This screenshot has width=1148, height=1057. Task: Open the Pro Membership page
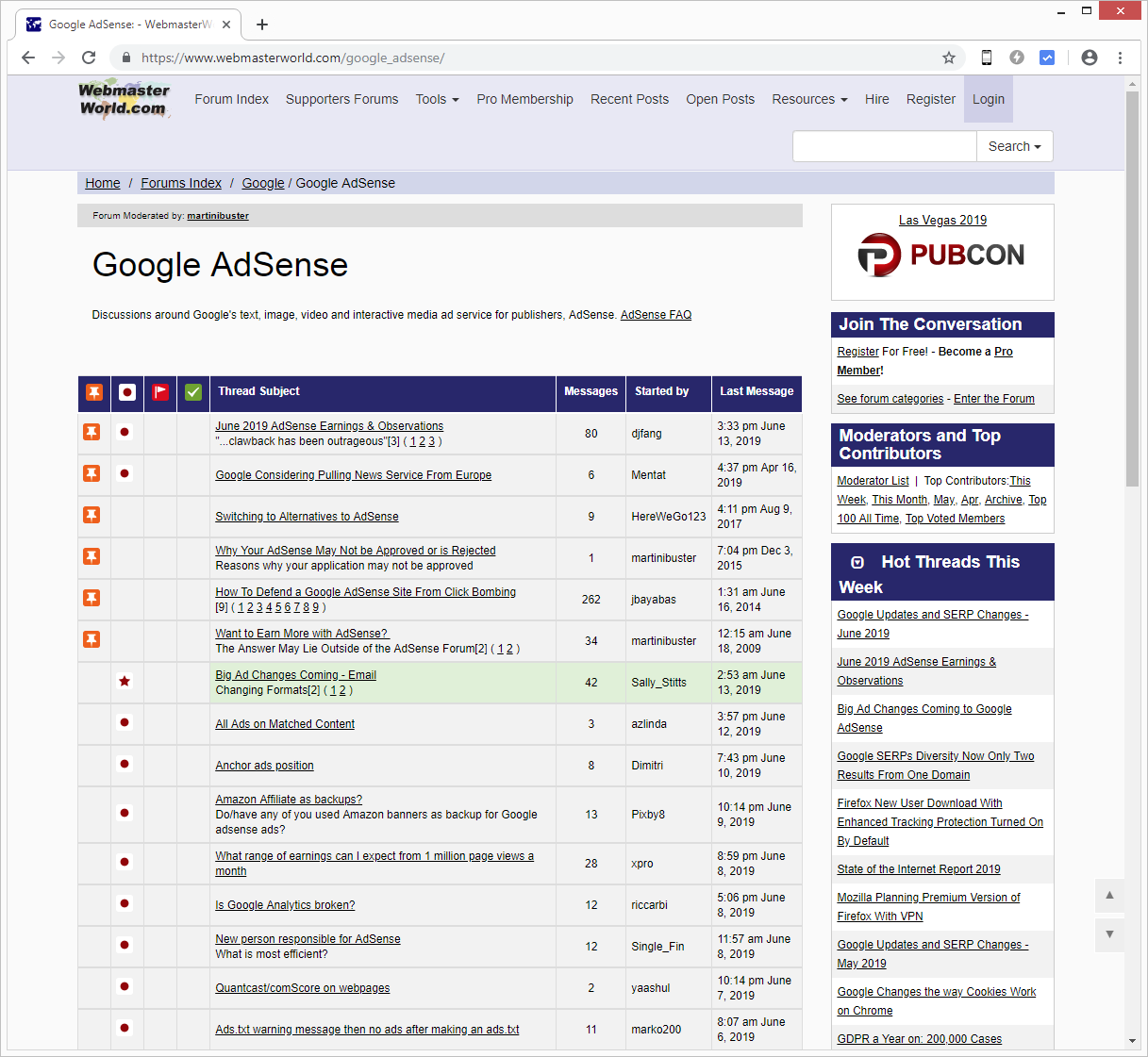(525, 99)
